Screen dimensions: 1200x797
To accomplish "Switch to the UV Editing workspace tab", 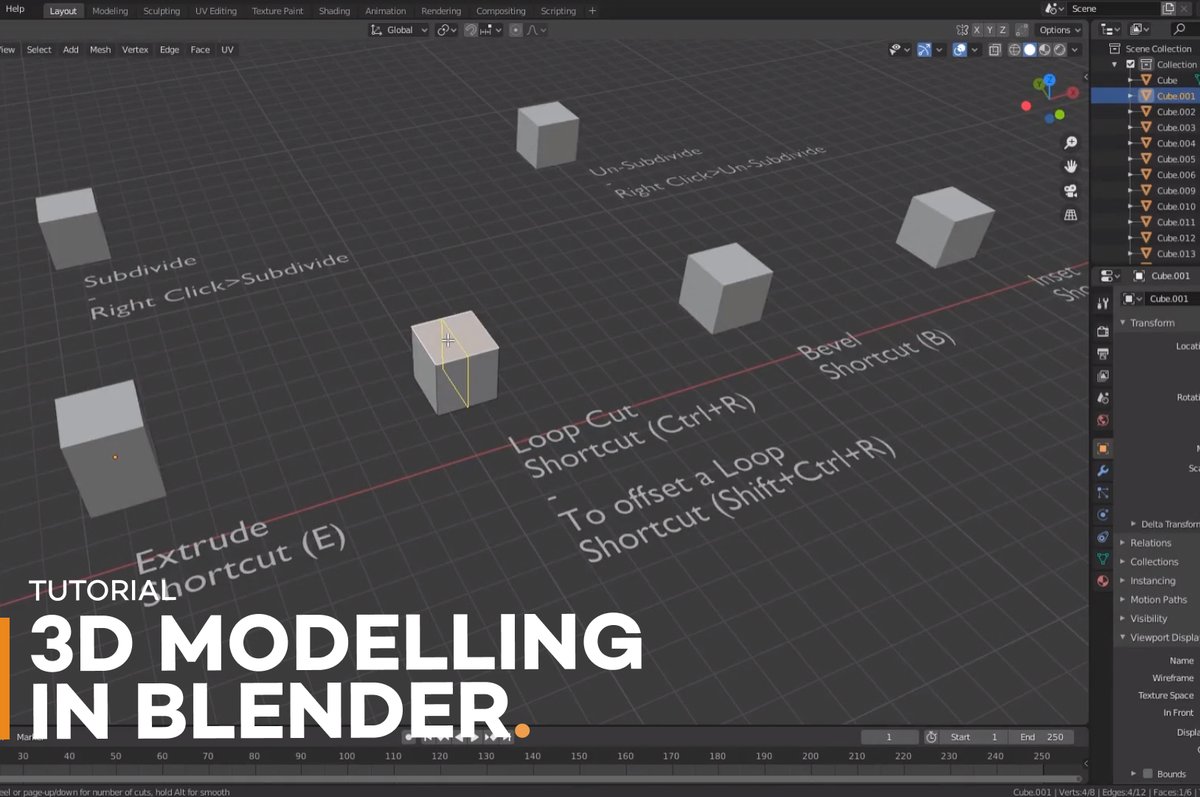I will (216, 11).
